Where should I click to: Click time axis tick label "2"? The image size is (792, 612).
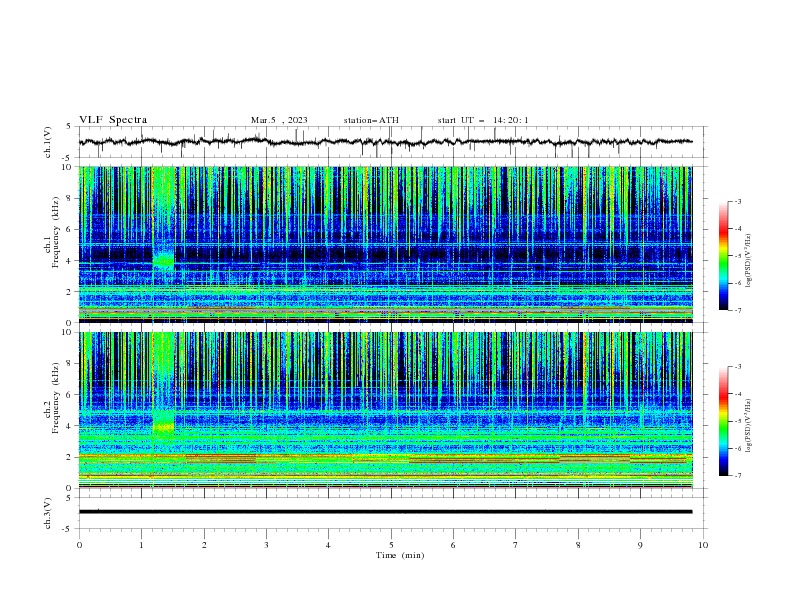204,545
